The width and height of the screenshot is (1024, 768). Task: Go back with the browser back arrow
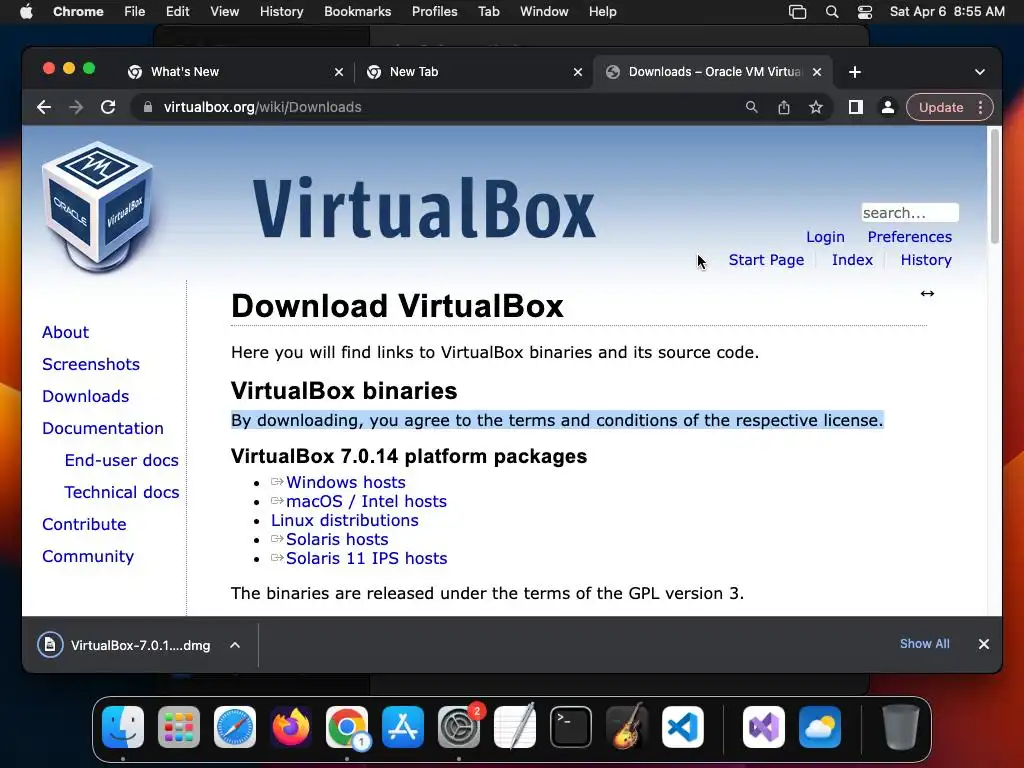pyautogui.click(x=44, y=107)
